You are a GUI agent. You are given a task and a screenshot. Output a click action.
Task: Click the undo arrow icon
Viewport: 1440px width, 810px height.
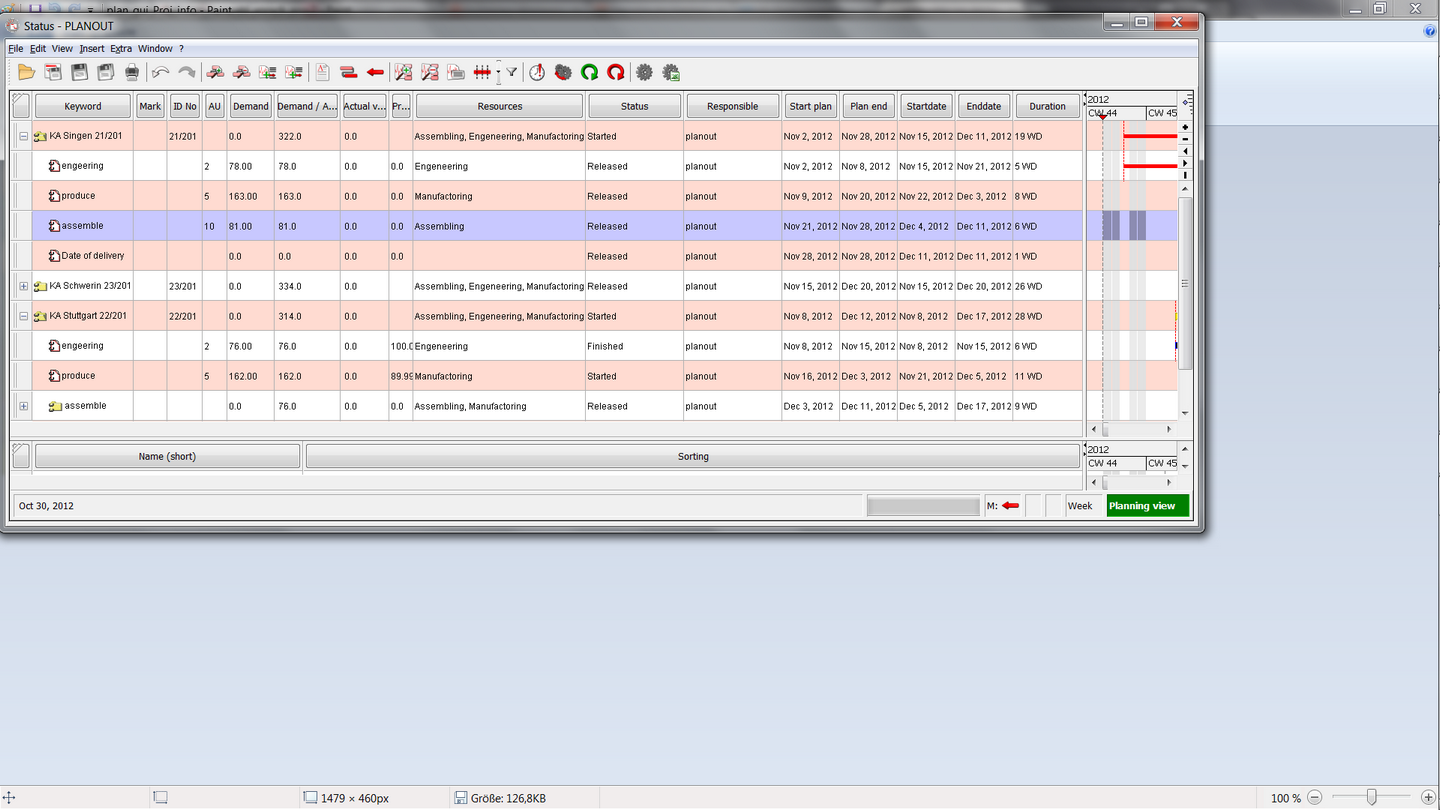coord(160,72)
